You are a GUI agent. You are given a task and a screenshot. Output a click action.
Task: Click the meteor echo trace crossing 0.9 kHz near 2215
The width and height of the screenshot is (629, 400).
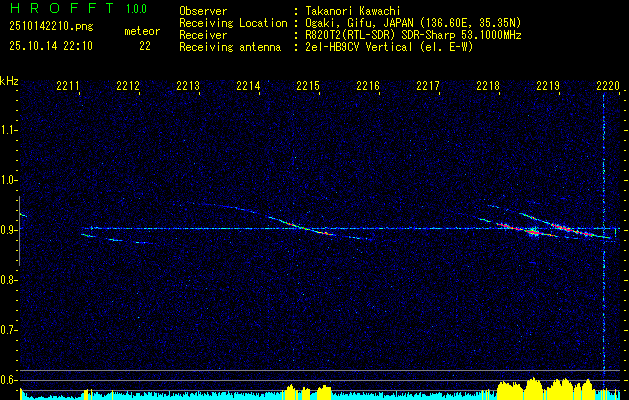click(x=302, y=227)
